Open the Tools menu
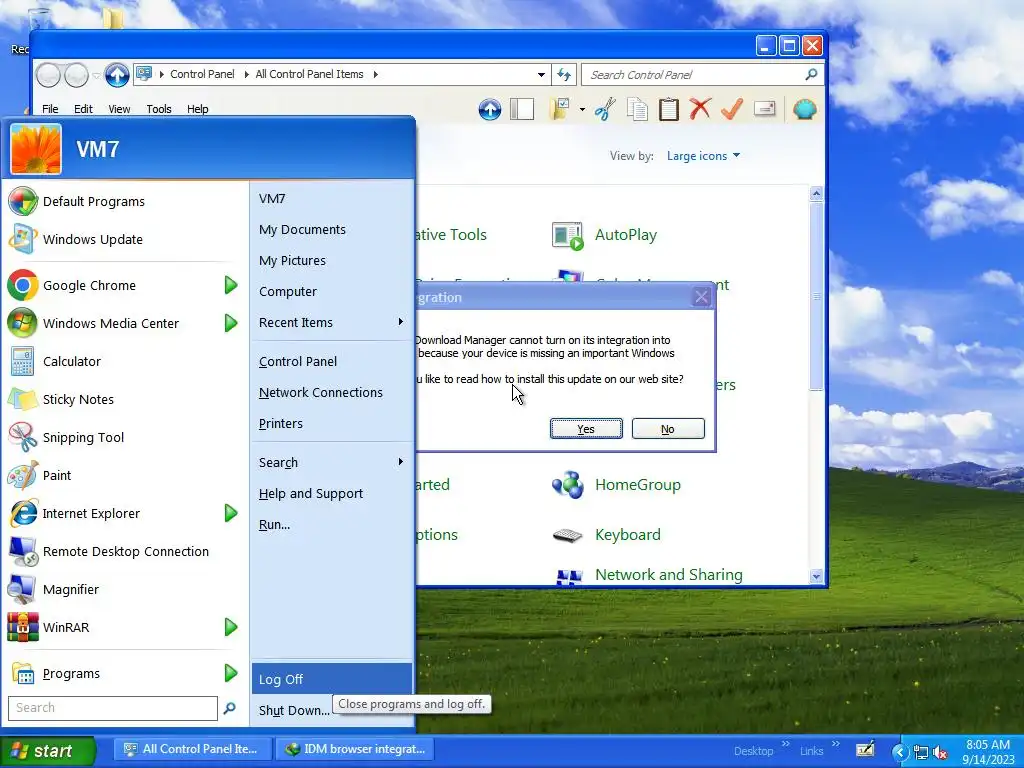The height and width of the screenshot is (768, 1024). (x=159, y=109)
